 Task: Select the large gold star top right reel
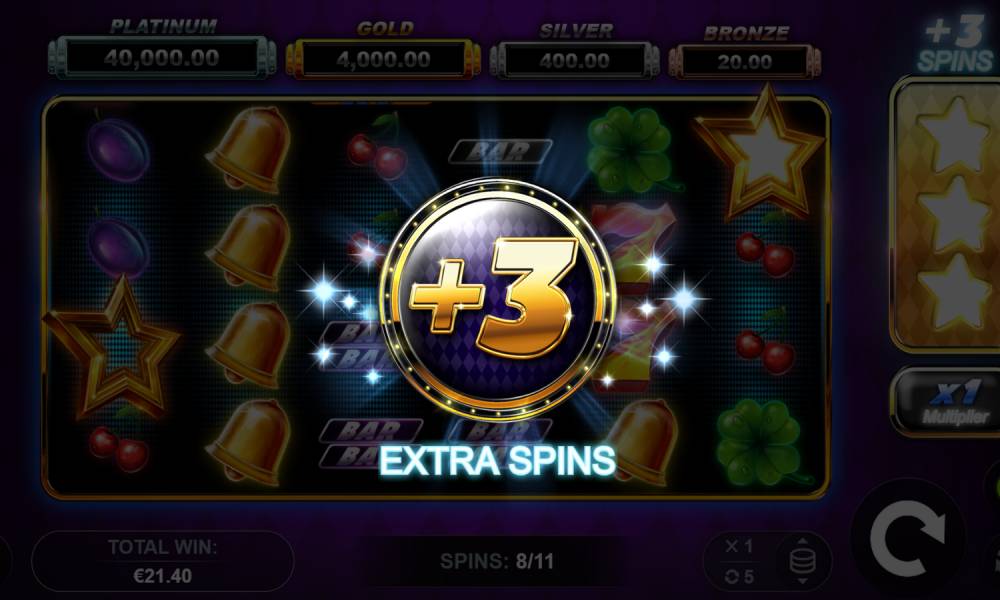tap(759, 153)
